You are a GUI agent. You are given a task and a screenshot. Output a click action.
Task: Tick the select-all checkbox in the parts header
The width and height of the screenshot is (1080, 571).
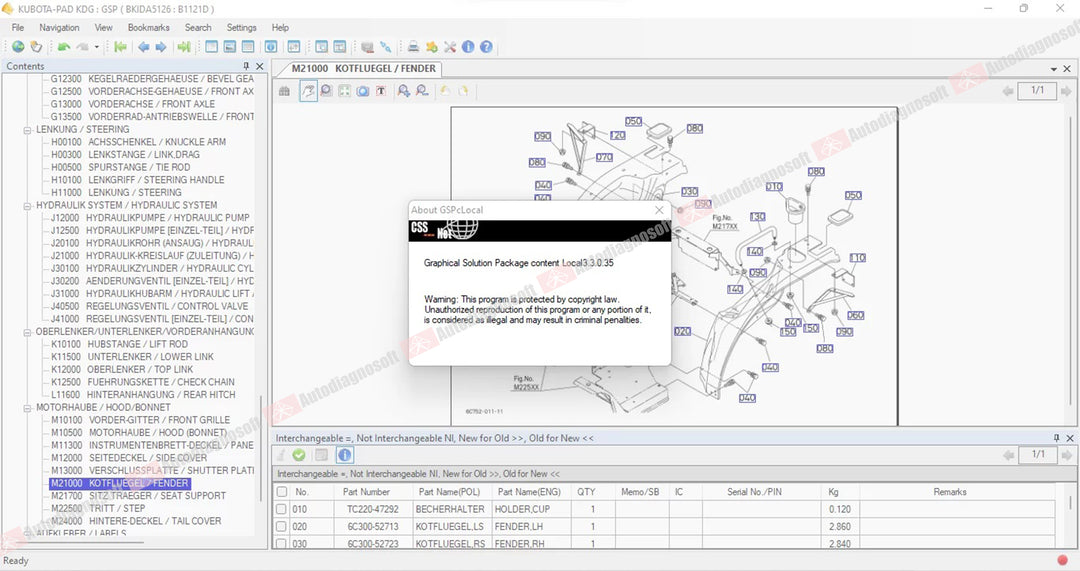pos(282,492)
